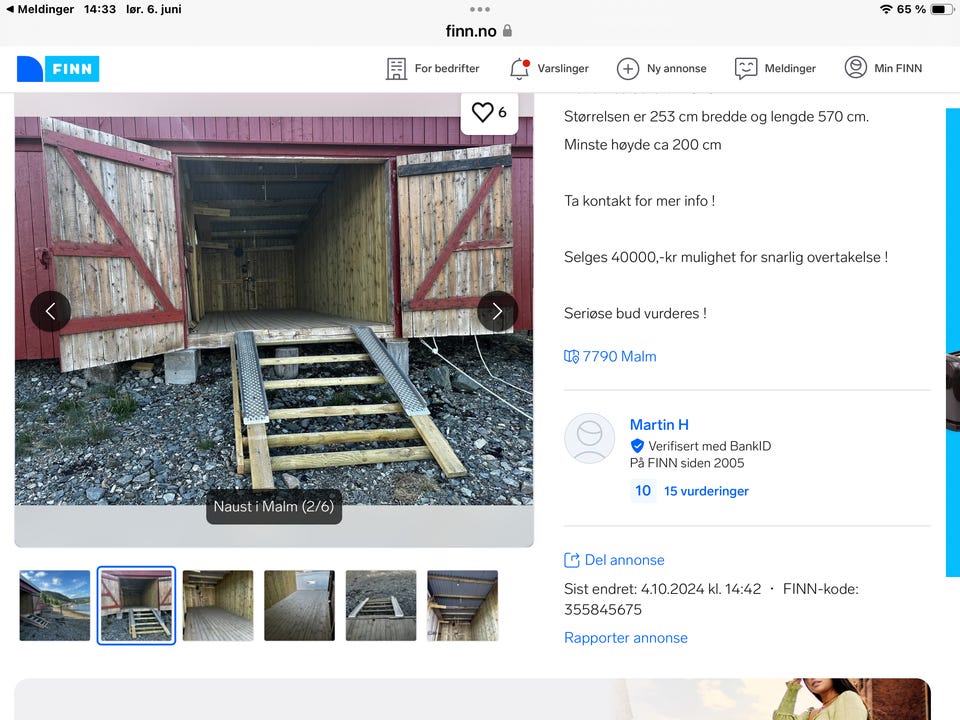Click Rapporter annonse link

pyautogui.click(x=626, y=638)
